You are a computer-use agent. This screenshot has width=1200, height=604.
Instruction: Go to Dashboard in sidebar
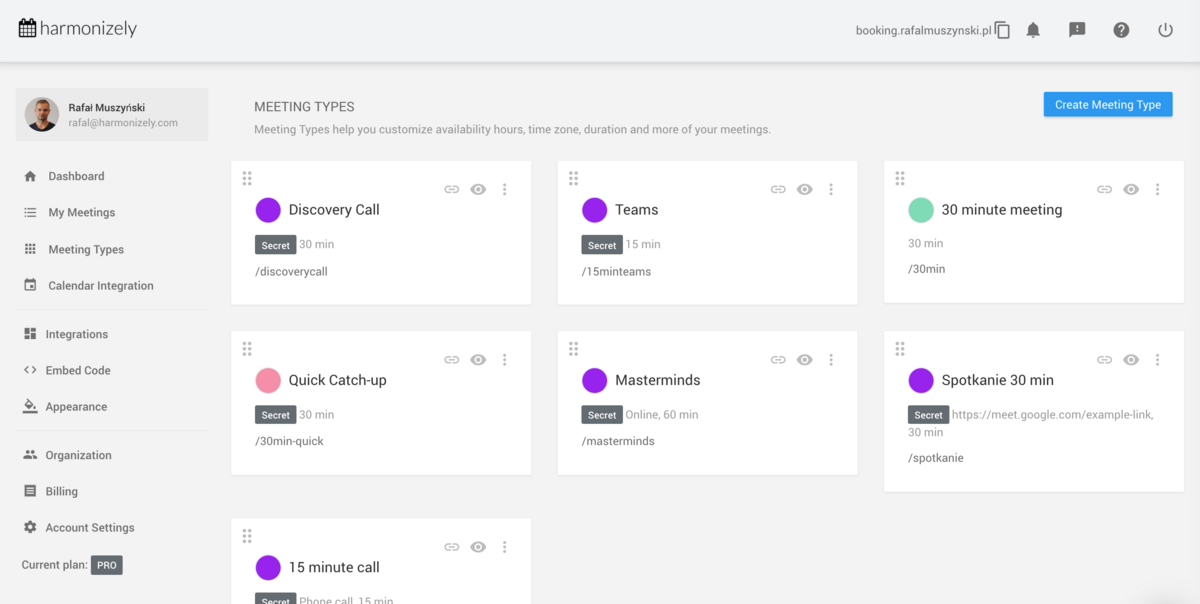click(76, 176)
